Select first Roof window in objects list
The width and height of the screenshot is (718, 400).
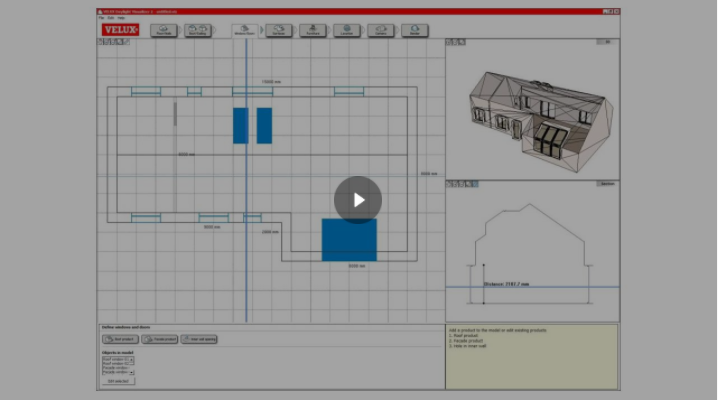(113, 359)
